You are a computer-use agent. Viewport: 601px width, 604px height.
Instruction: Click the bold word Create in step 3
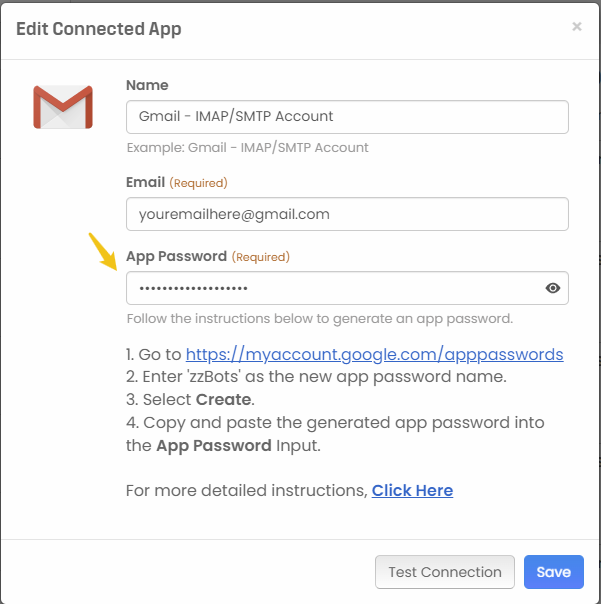pyautogui.click(x=222, y=400)
